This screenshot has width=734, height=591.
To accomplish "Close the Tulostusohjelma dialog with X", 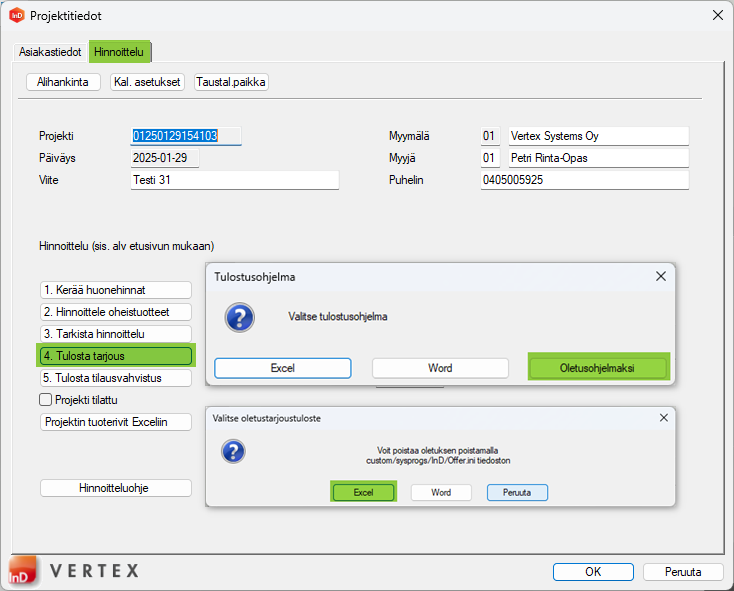I will 660,276.
